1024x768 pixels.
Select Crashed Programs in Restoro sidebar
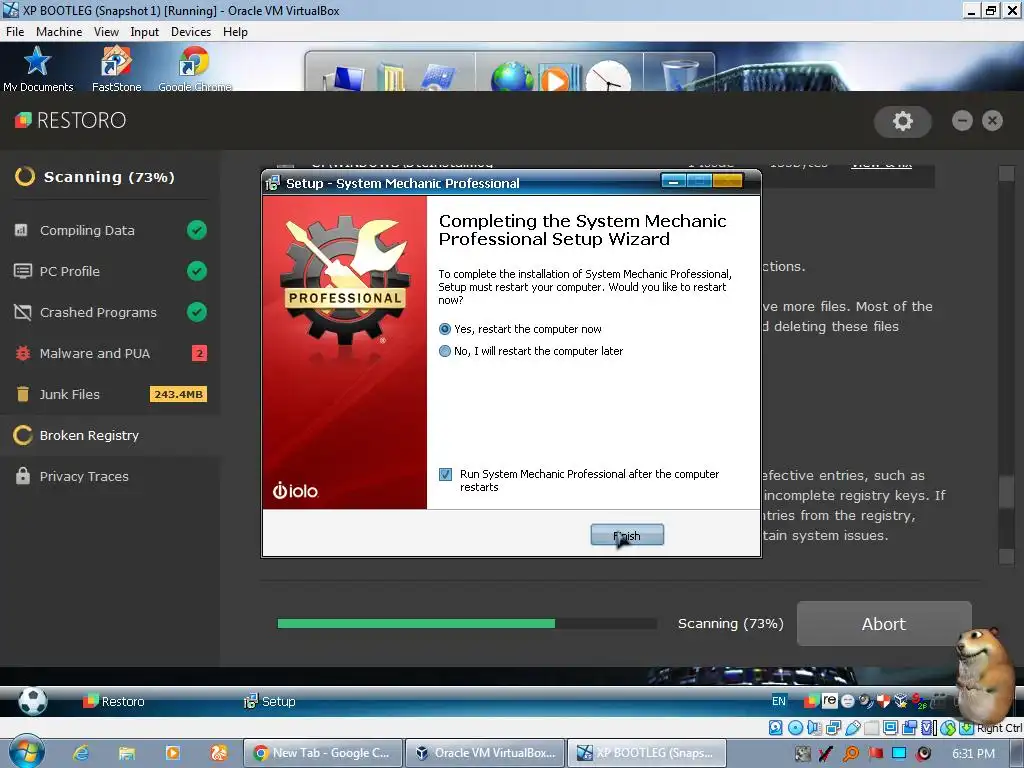pos(110,312)
